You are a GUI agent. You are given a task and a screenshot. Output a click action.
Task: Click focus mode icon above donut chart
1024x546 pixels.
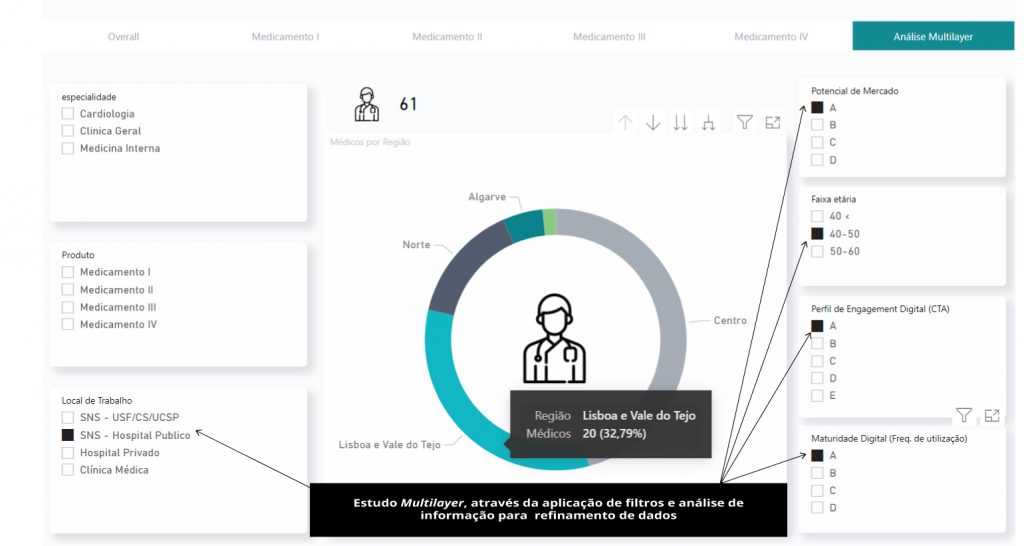(x=773, y=122)
